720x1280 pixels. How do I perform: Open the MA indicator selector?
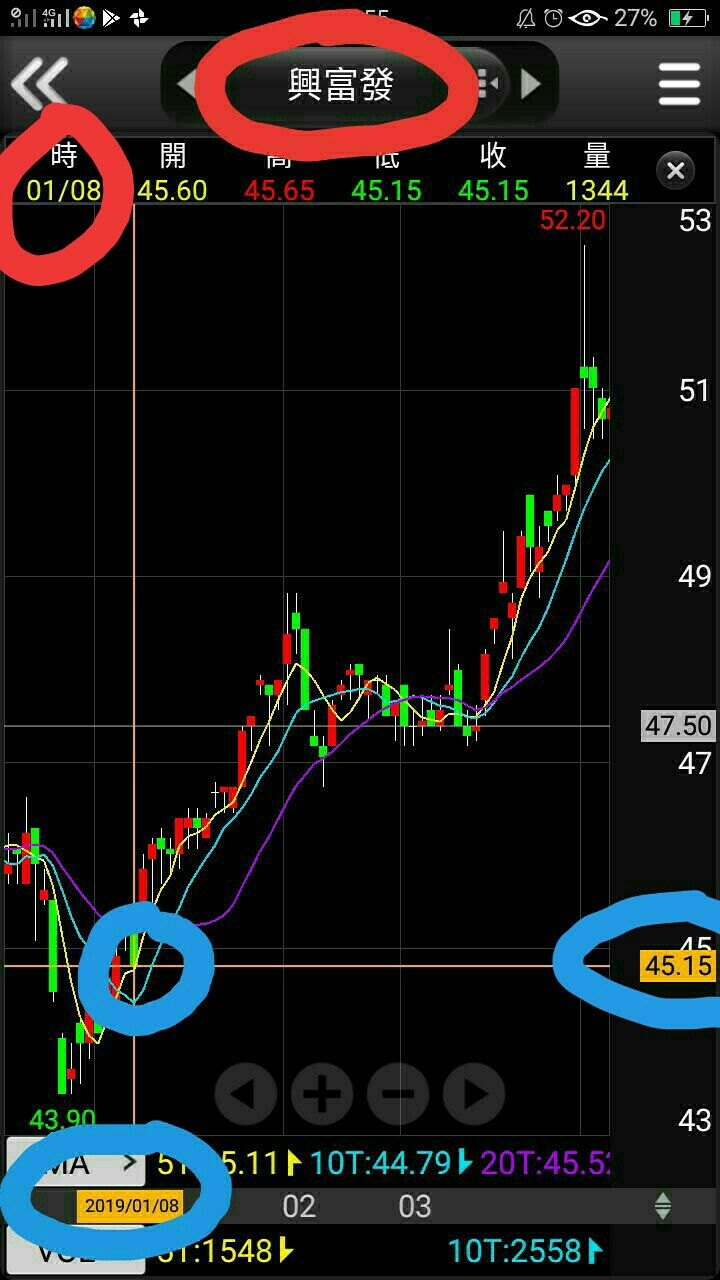76,1163
